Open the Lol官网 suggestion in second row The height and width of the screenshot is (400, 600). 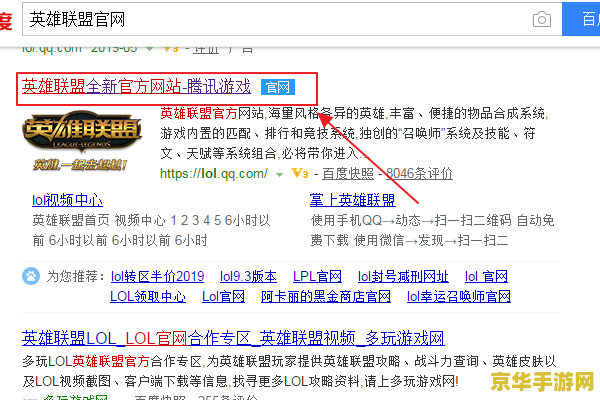coord(223,296)
